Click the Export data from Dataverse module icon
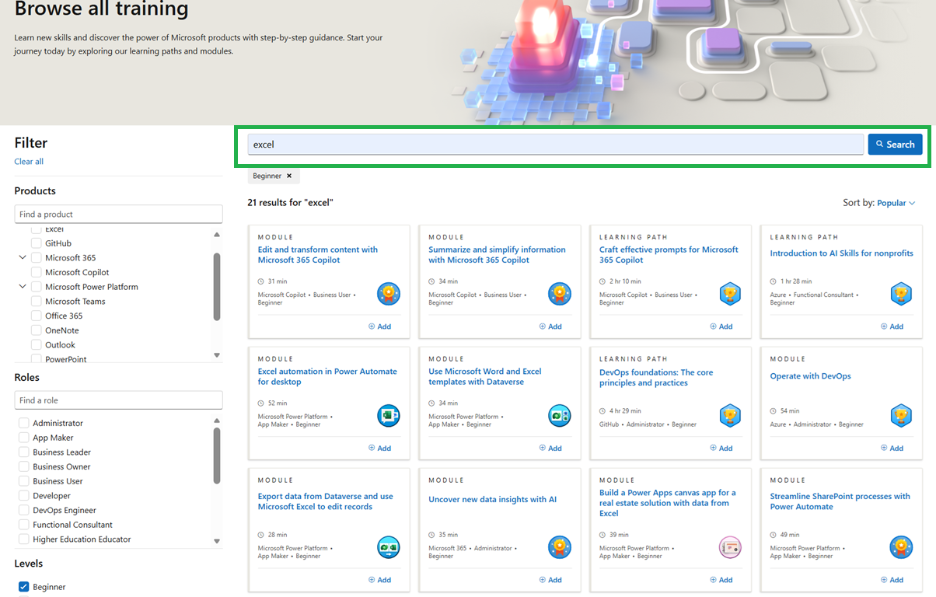The height and width of the screenshot is (597, 936). (x=389, y=547)
